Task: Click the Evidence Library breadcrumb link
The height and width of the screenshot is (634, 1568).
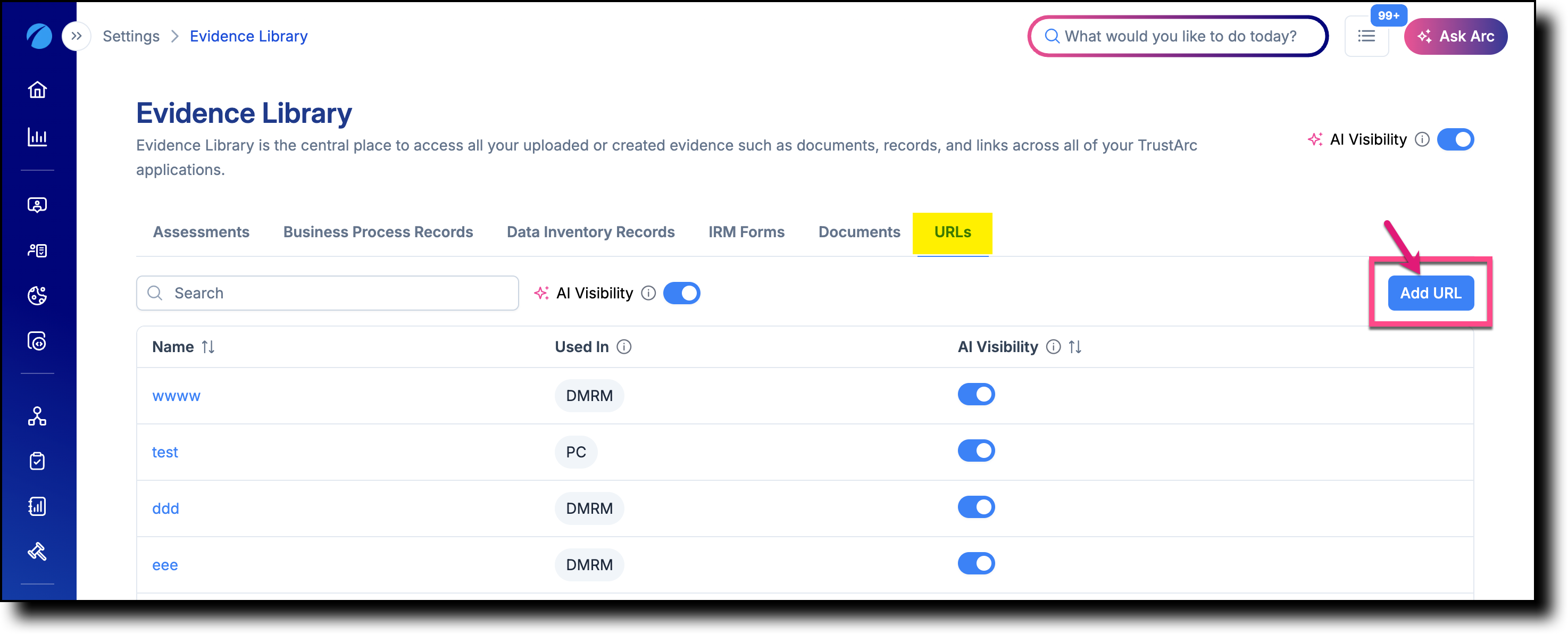Action: pos(248,37)
